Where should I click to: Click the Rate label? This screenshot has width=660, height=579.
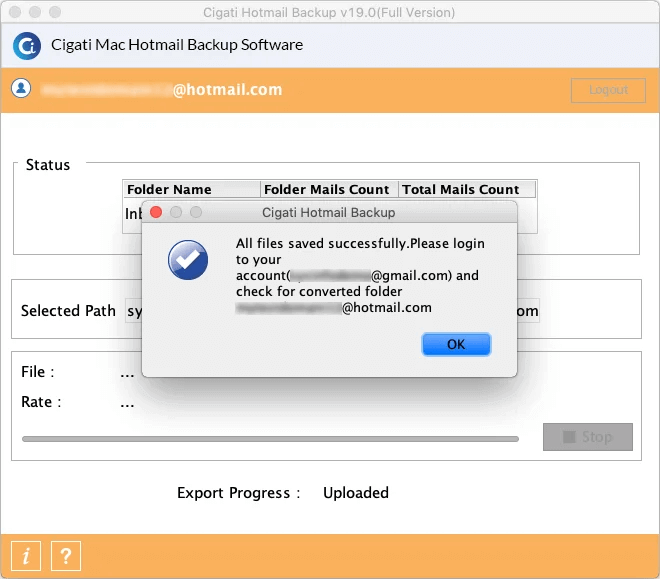(x=41, y=402)
